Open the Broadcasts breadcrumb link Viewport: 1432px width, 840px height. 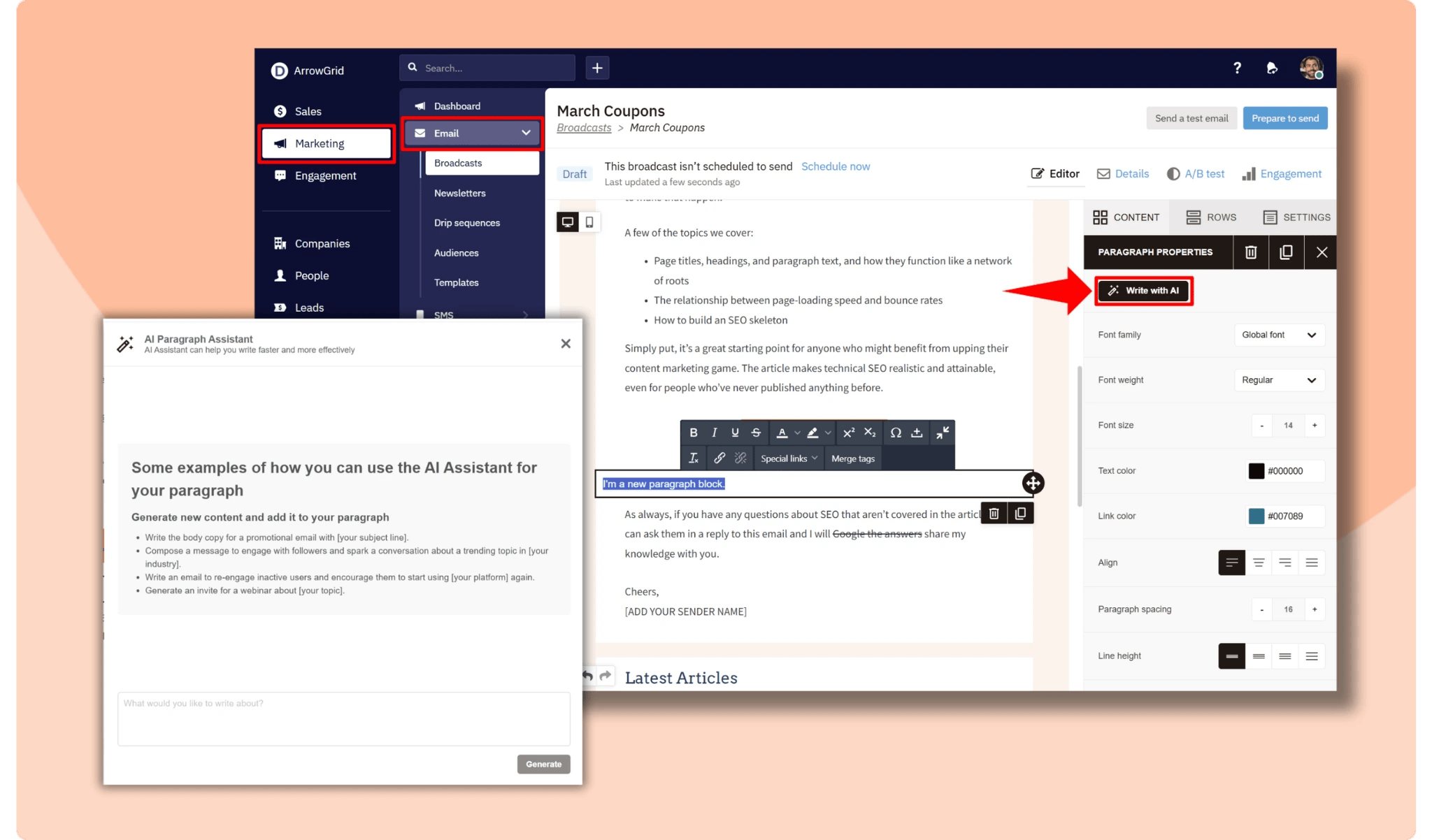(x=584, y=128)
